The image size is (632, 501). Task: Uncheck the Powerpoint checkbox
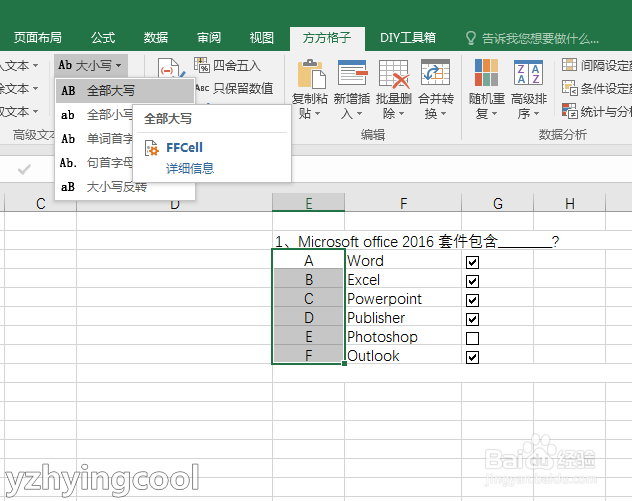(472, 300)
